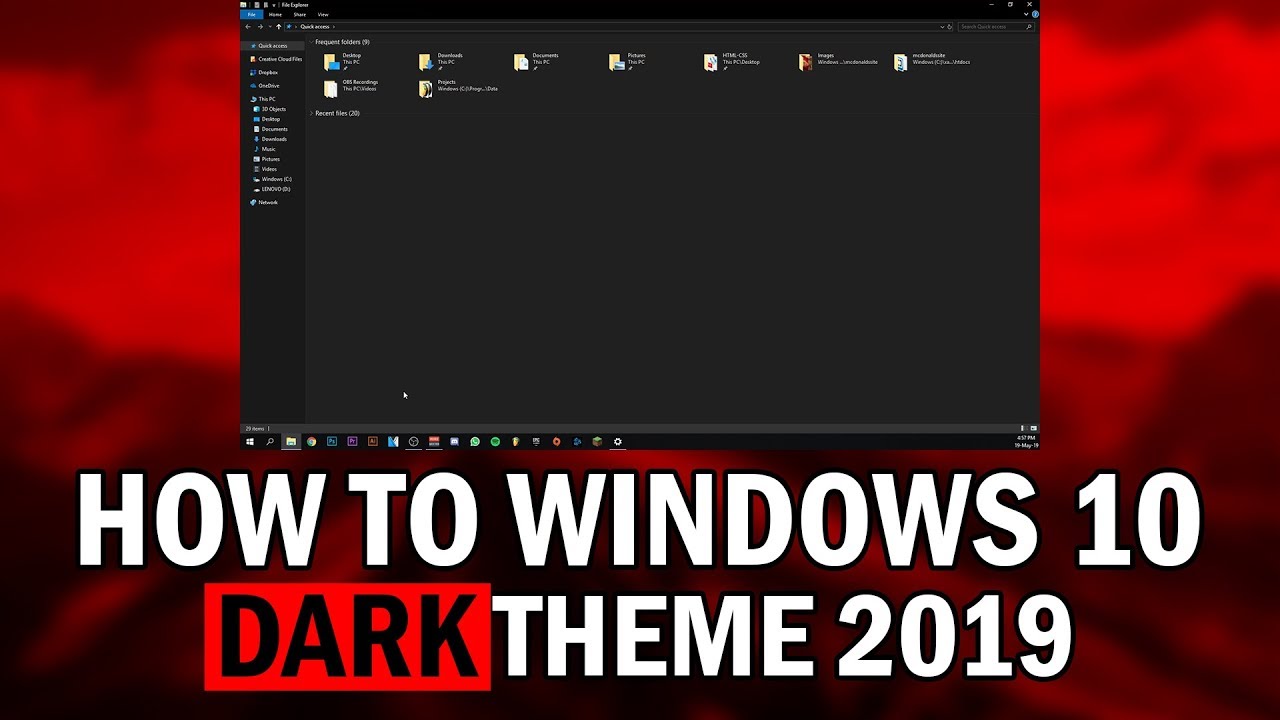Select Desktop folder in Frequent folders
Image resolution: width=1280 pixels, height=720 pixels.
pos(343,62)
